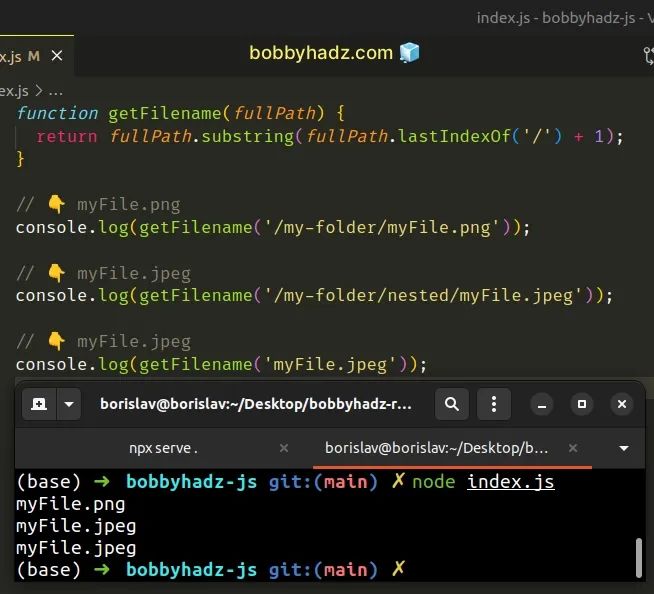Click lastIndexOf in the return statement
This screenshot has height=594, width=654.
(454, 136)
